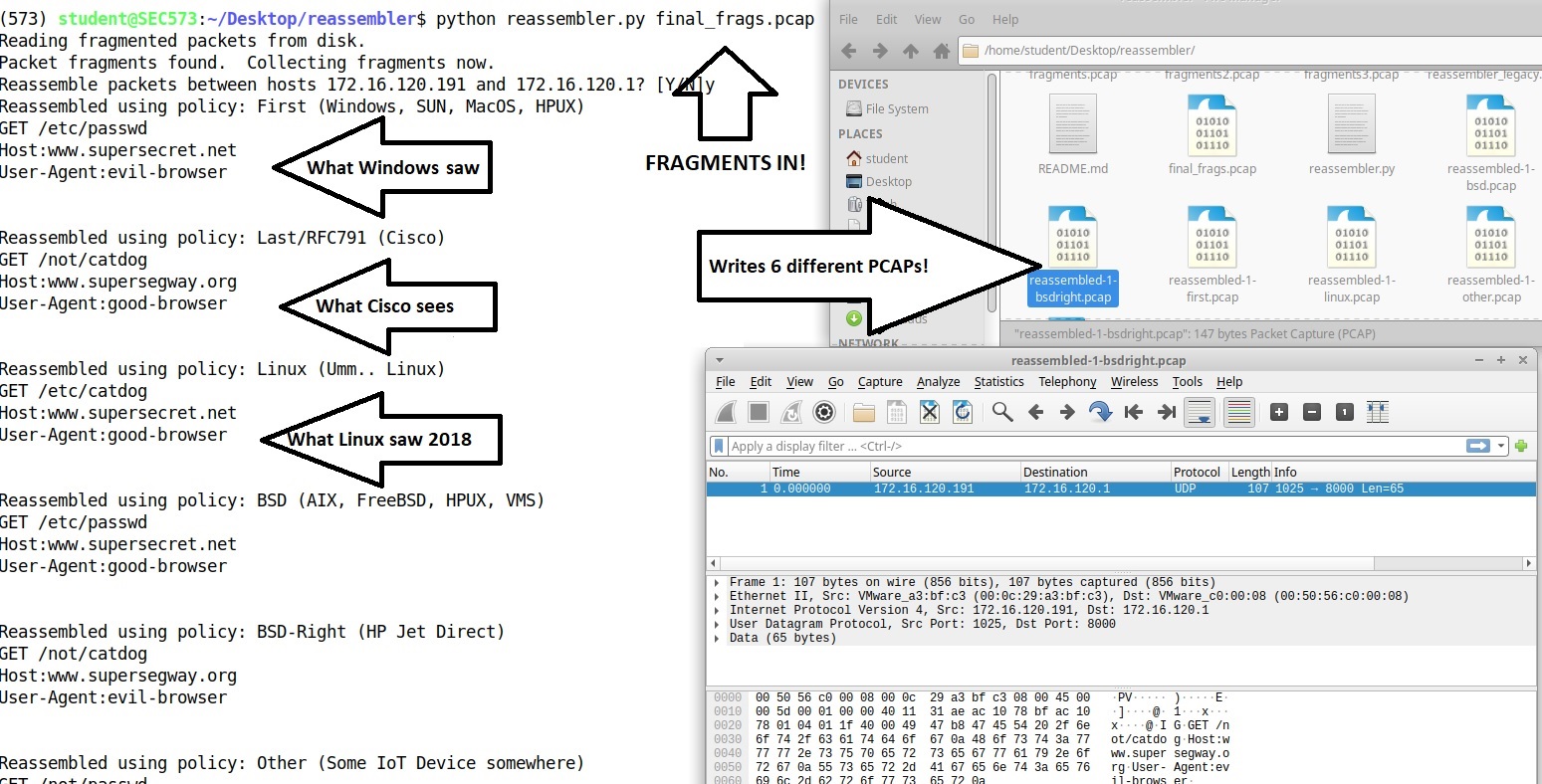The image size is (1542, 784).
Task: Toggle packet list colorization
Action: 1238,412
